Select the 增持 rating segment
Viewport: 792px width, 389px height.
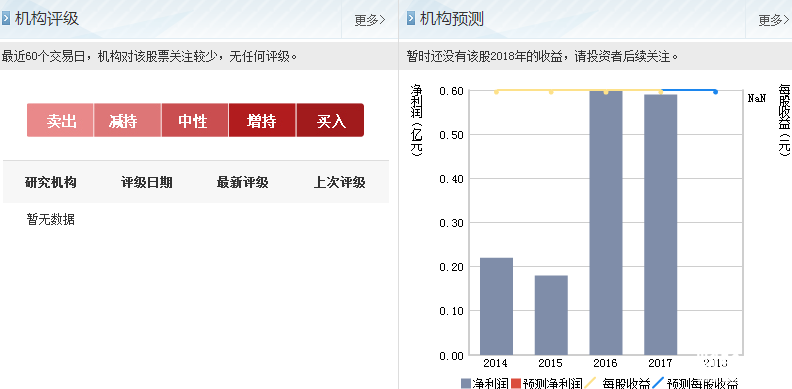point(262,120)
